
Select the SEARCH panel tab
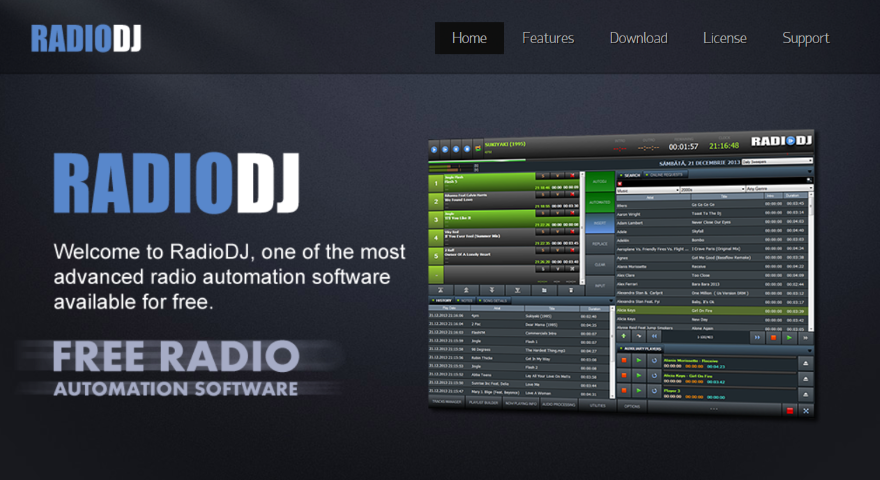pos(631,175)
